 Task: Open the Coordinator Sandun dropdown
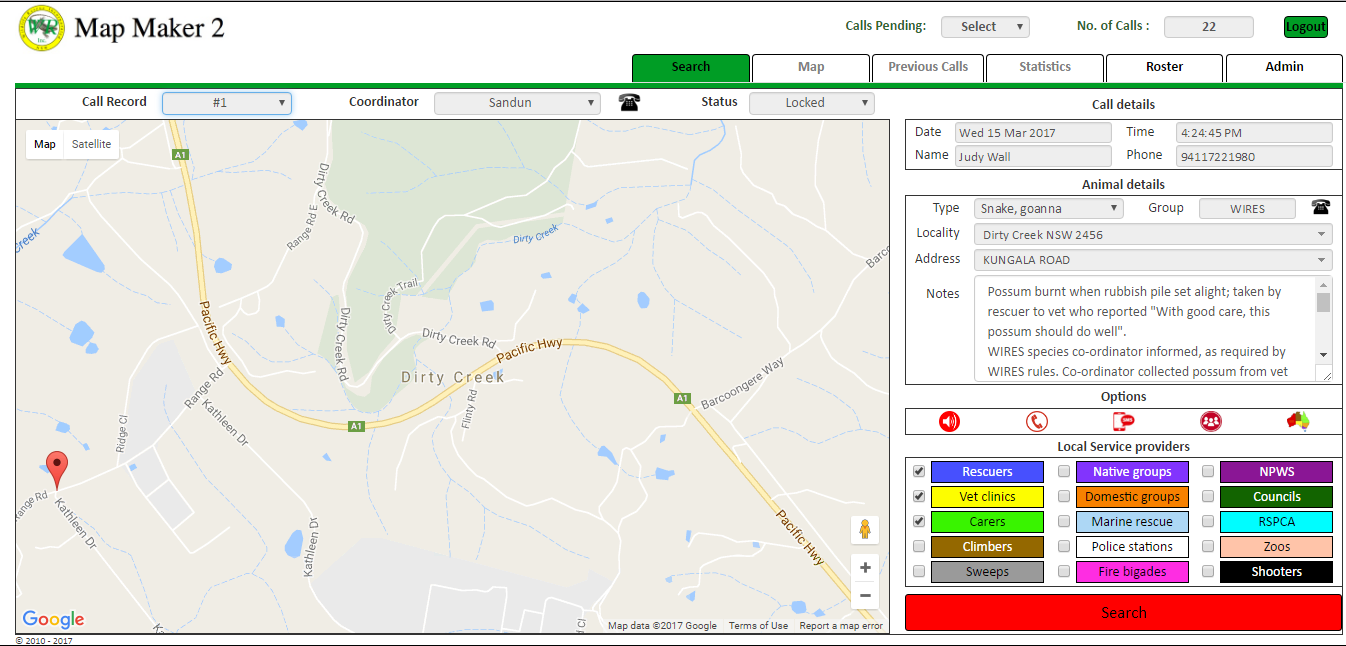click(517, 103)
